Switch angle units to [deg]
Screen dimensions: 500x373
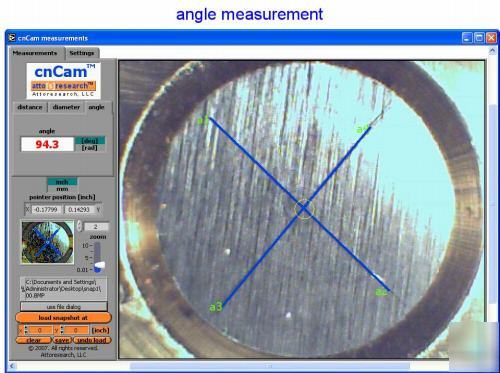(x=90, y=140)
